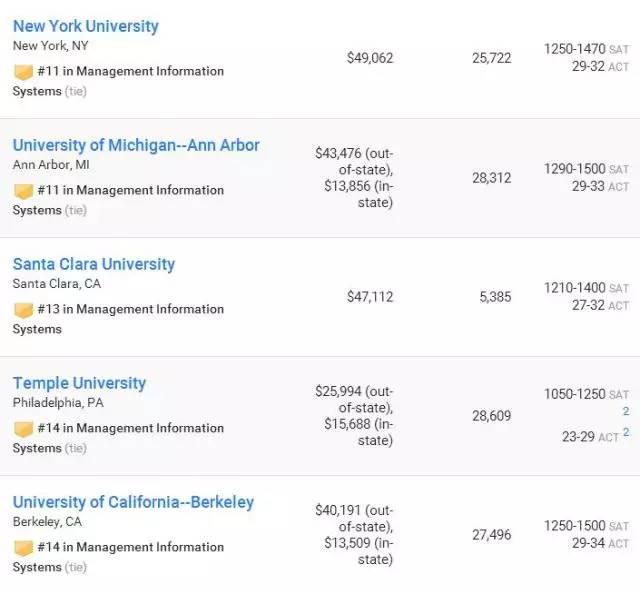
Task: Click Temple University's 28,609 enrollment figure
Action: point(491,415)
